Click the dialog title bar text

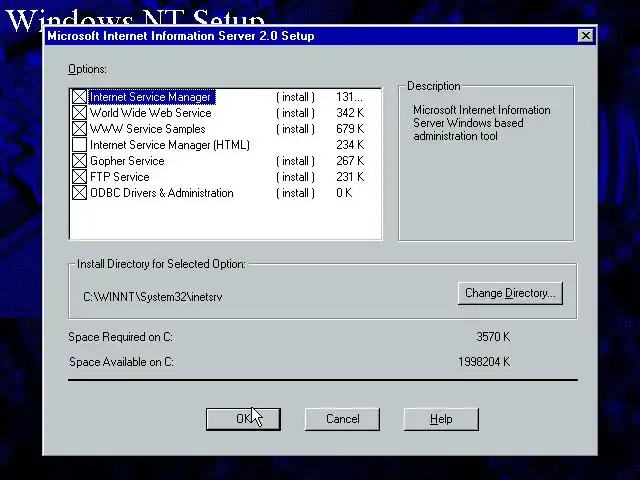click(181, 36)
